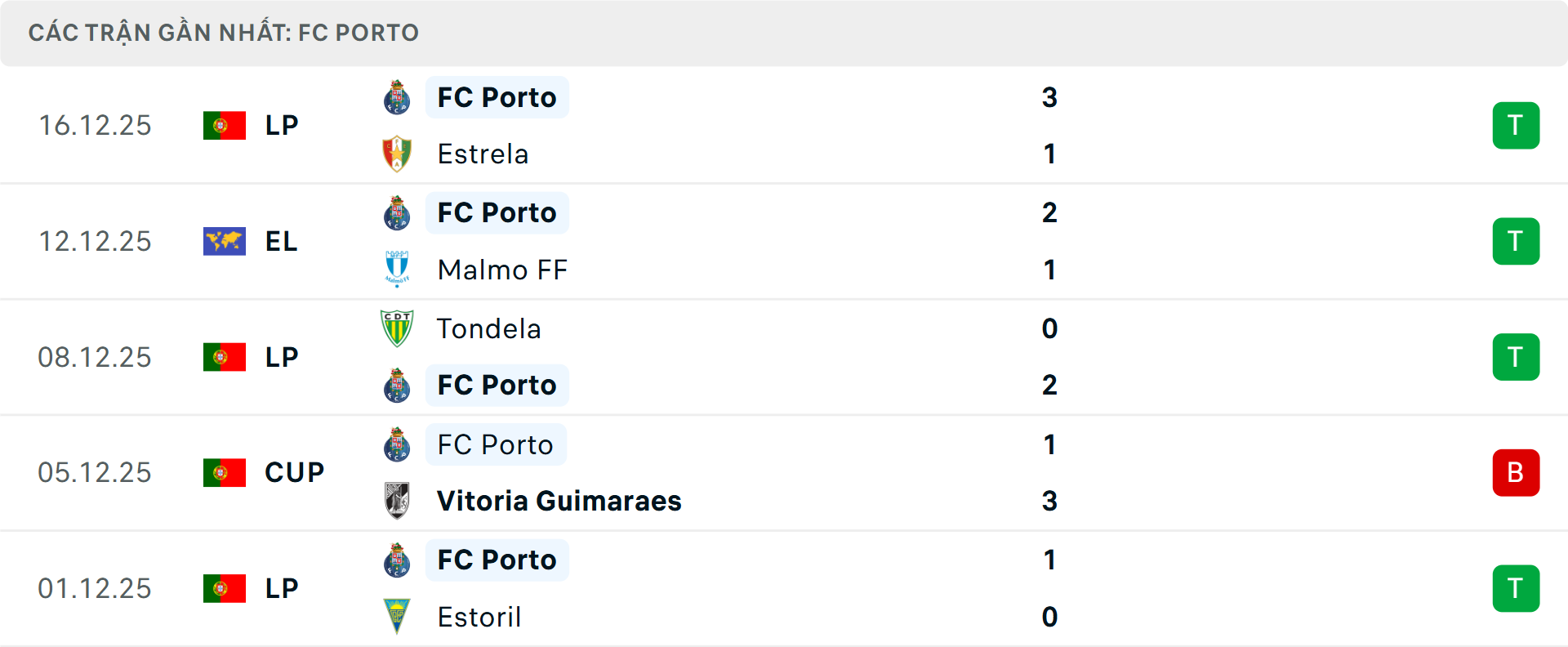Viewport: 1568px width, 647px height.
Task: Click the Malmo FF club badge
Action: (397, 270)
